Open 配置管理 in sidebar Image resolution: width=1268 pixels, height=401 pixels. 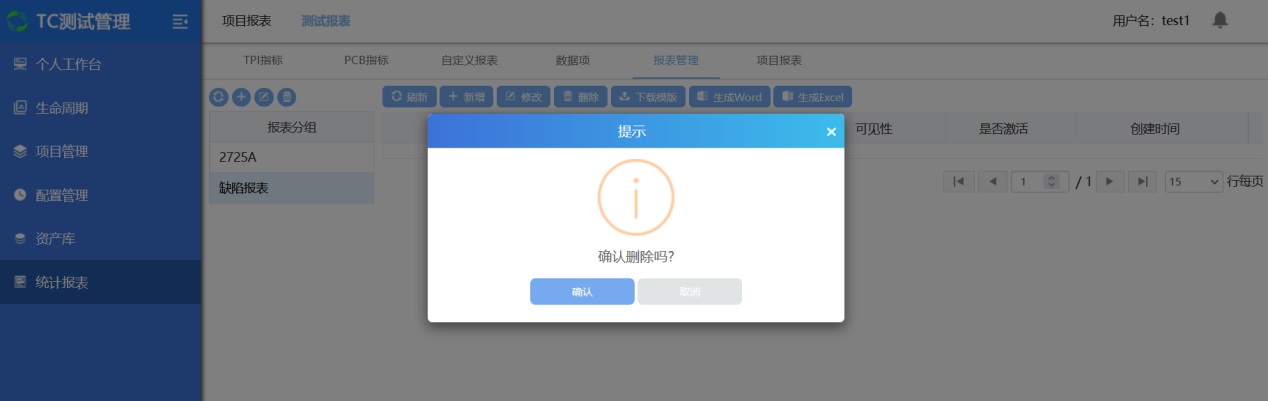[x=100, y=195]
